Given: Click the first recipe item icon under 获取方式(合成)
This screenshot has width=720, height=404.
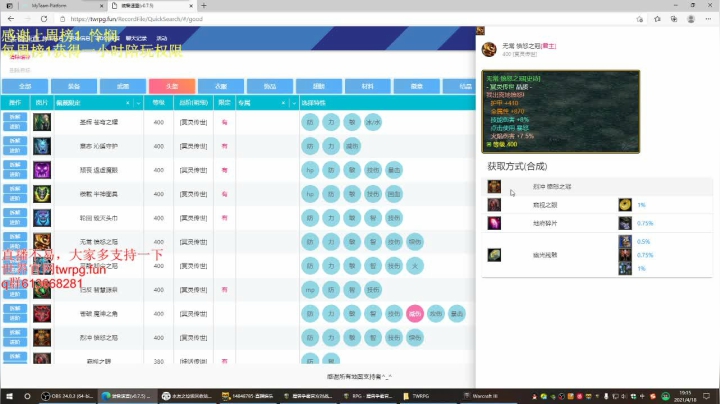Looking at the screenshot, I should (x=494, y=186).
